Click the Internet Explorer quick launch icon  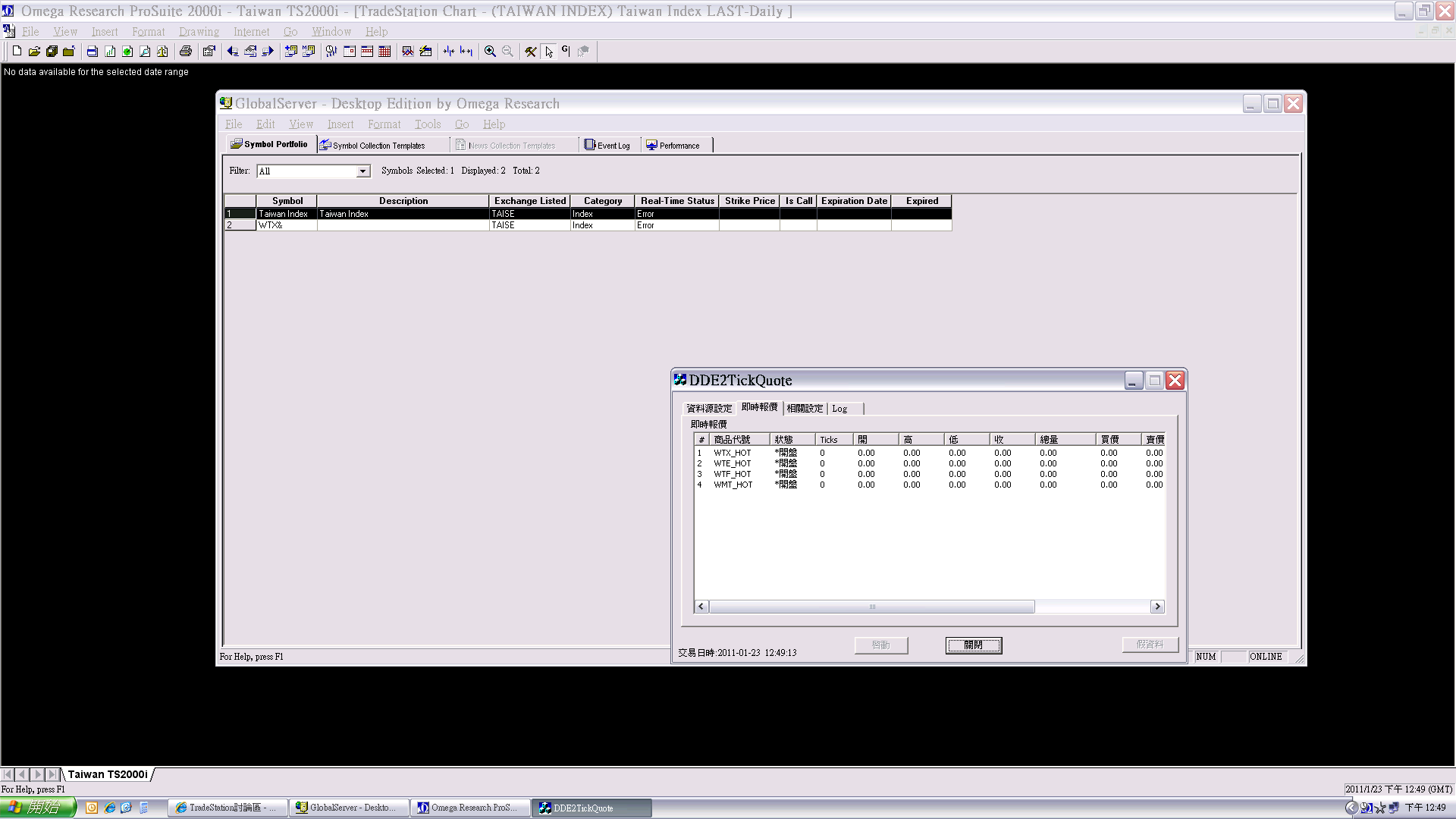click(x=110, y=808)
